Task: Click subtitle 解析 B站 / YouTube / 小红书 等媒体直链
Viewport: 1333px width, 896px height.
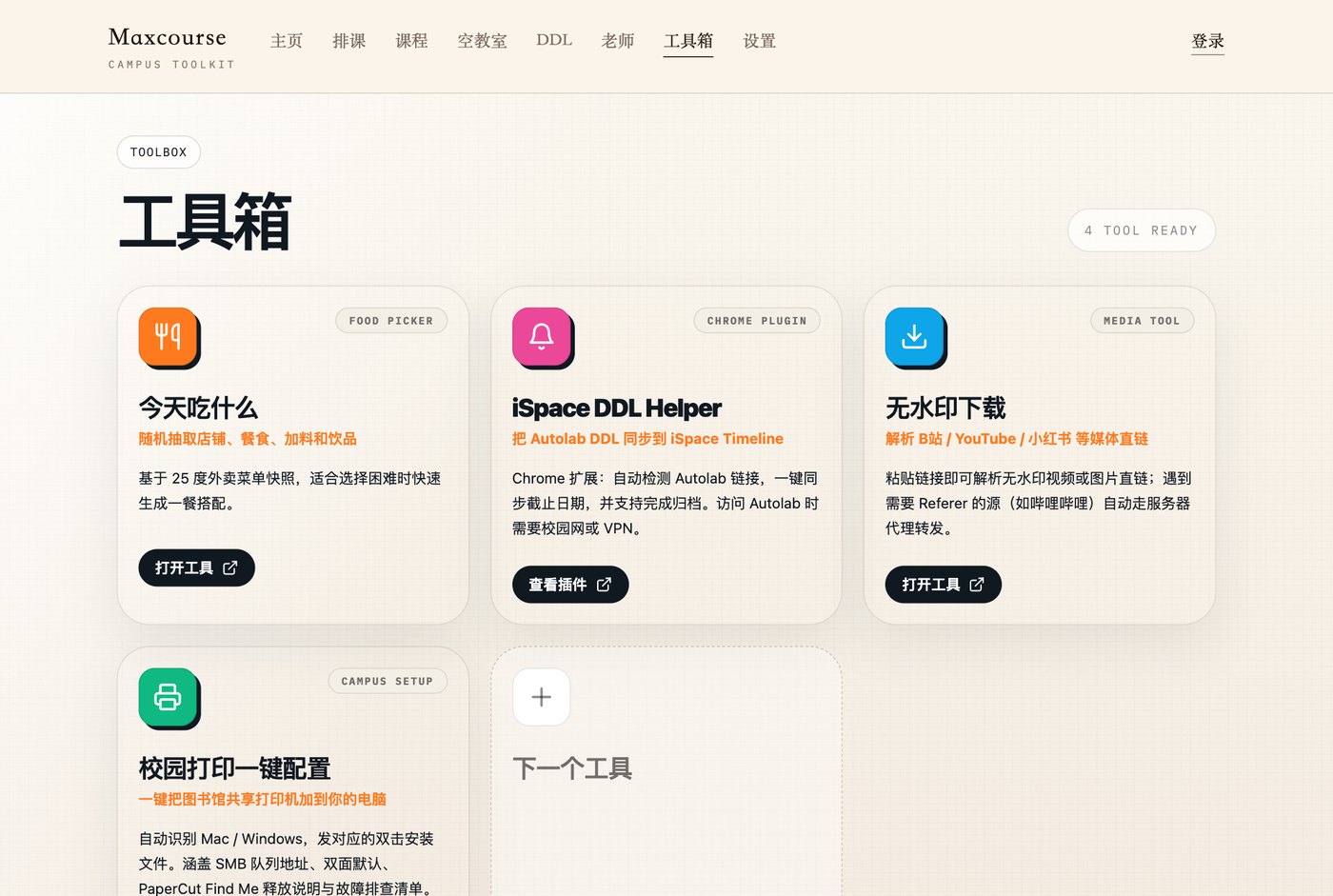Action: pyautogui.click(x=1017, y=439)
